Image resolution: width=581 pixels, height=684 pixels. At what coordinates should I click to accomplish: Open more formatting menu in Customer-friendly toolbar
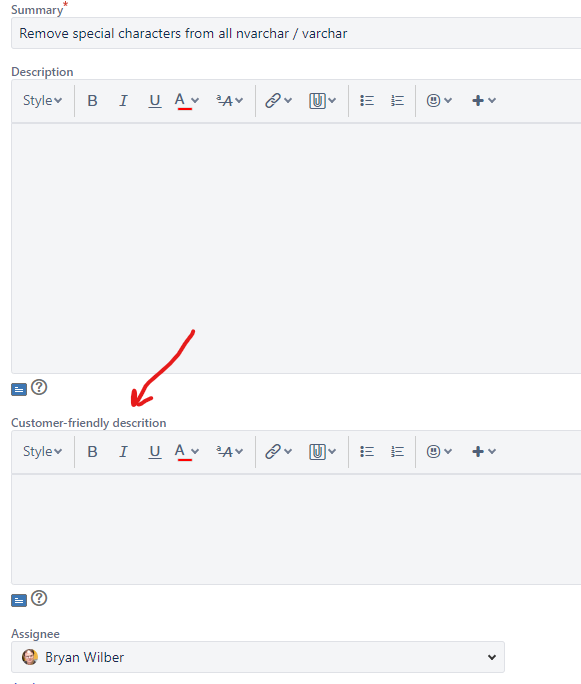click(230, 451)
